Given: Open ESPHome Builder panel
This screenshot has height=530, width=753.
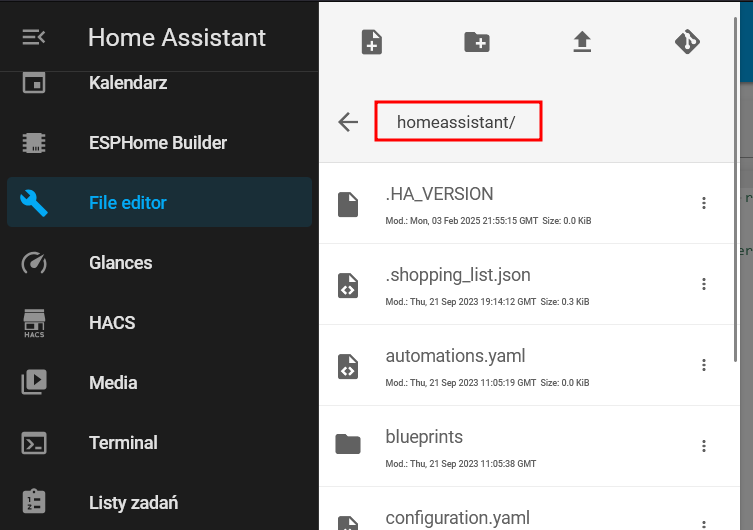Looking at the screenshot, I should coord(159,143).
